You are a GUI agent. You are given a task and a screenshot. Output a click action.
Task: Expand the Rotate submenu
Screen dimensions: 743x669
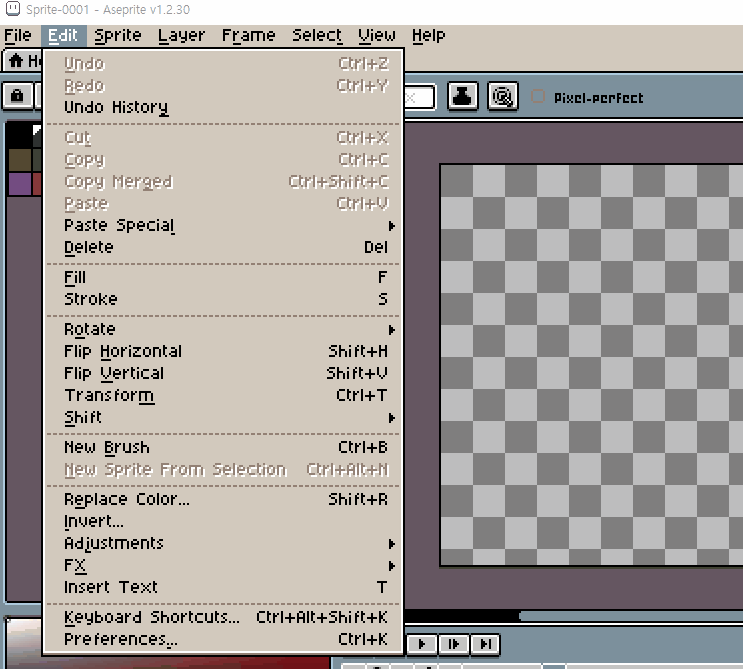223,329
